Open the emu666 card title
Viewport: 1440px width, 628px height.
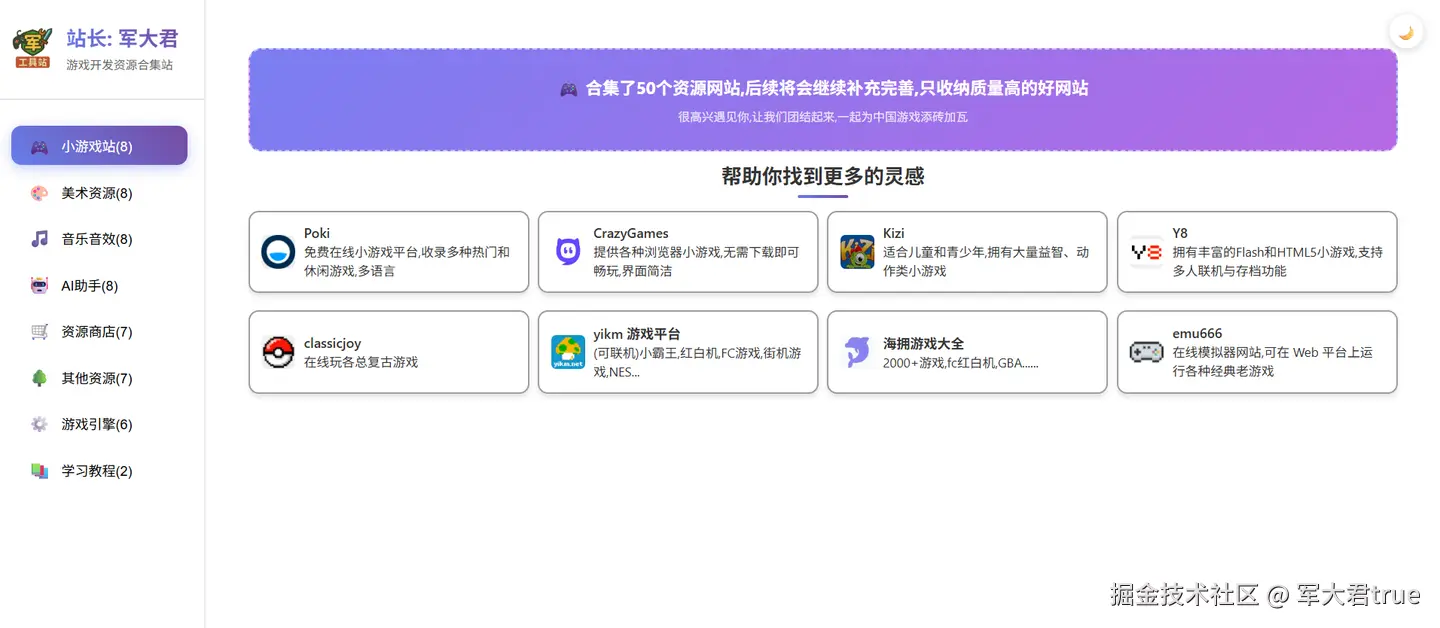pyautogui.click(x=1197, y=333)
